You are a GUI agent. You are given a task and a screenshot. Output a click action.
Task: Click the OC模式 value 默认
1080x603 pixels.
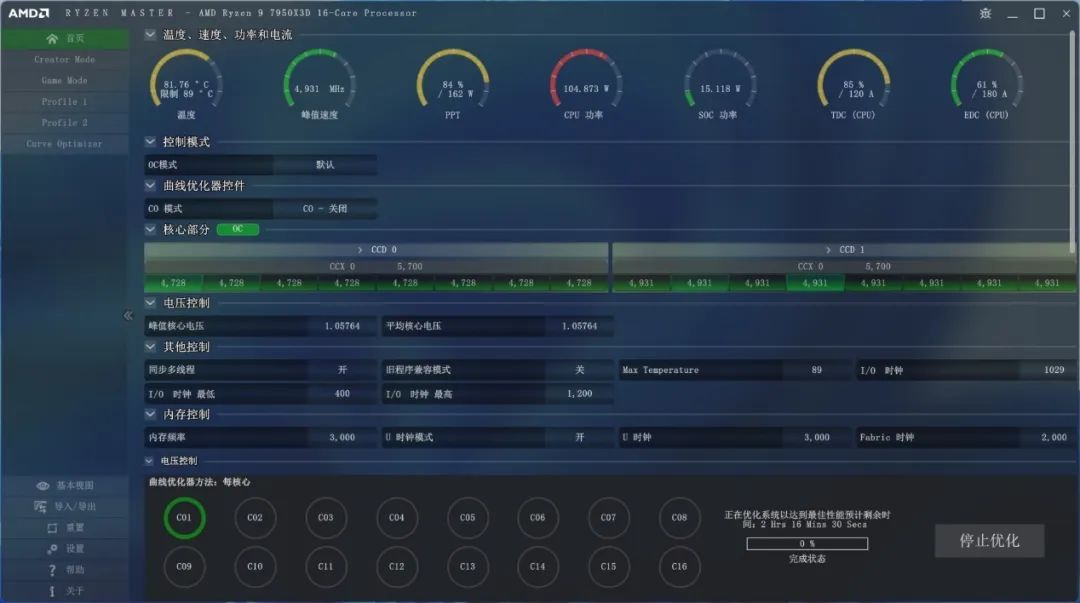[325, 165]
